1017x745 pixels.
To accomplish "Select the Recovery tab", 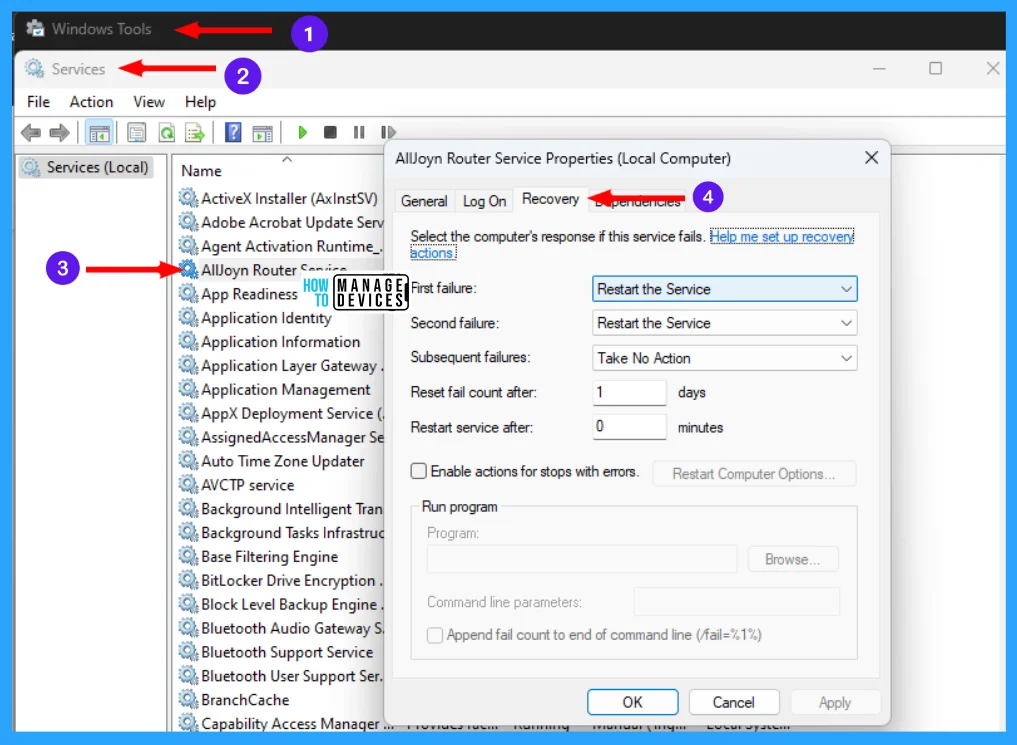I will 551,199.
